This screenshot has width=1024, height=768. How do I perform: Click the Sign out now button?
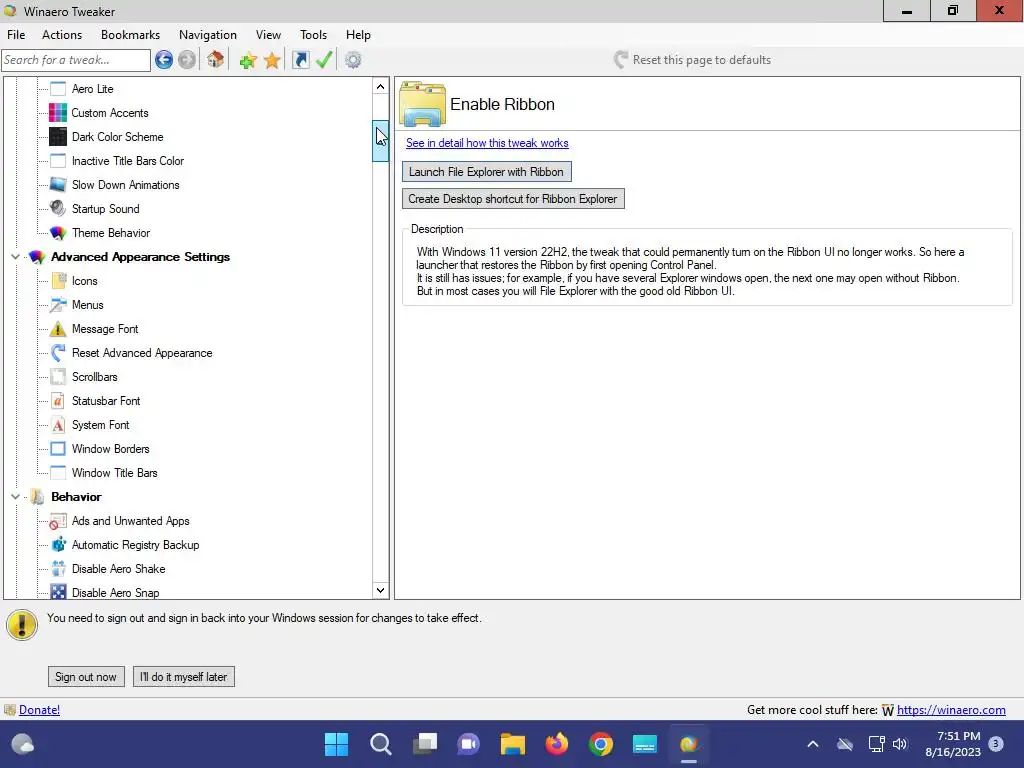pyautogui.click(x=86, y=677)
